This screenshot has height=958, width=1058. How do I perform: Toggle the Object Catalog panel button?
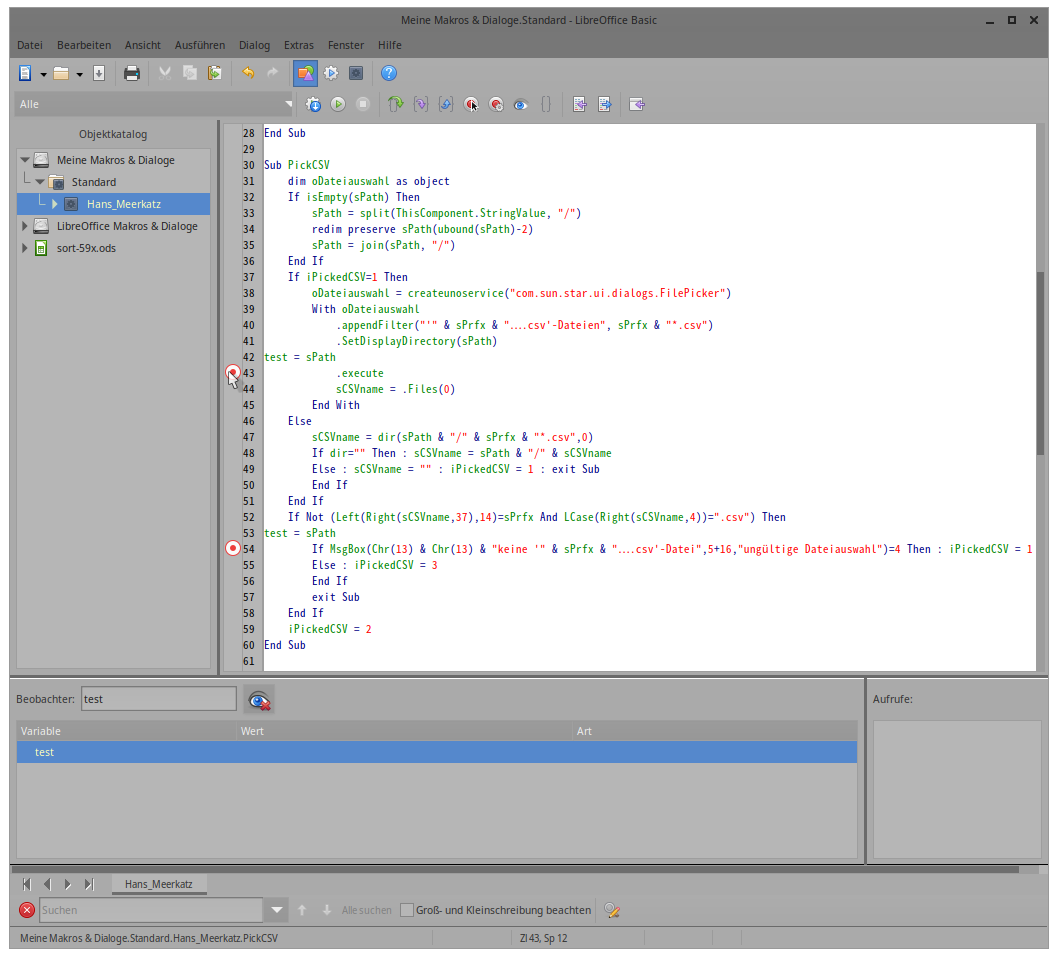306,74
